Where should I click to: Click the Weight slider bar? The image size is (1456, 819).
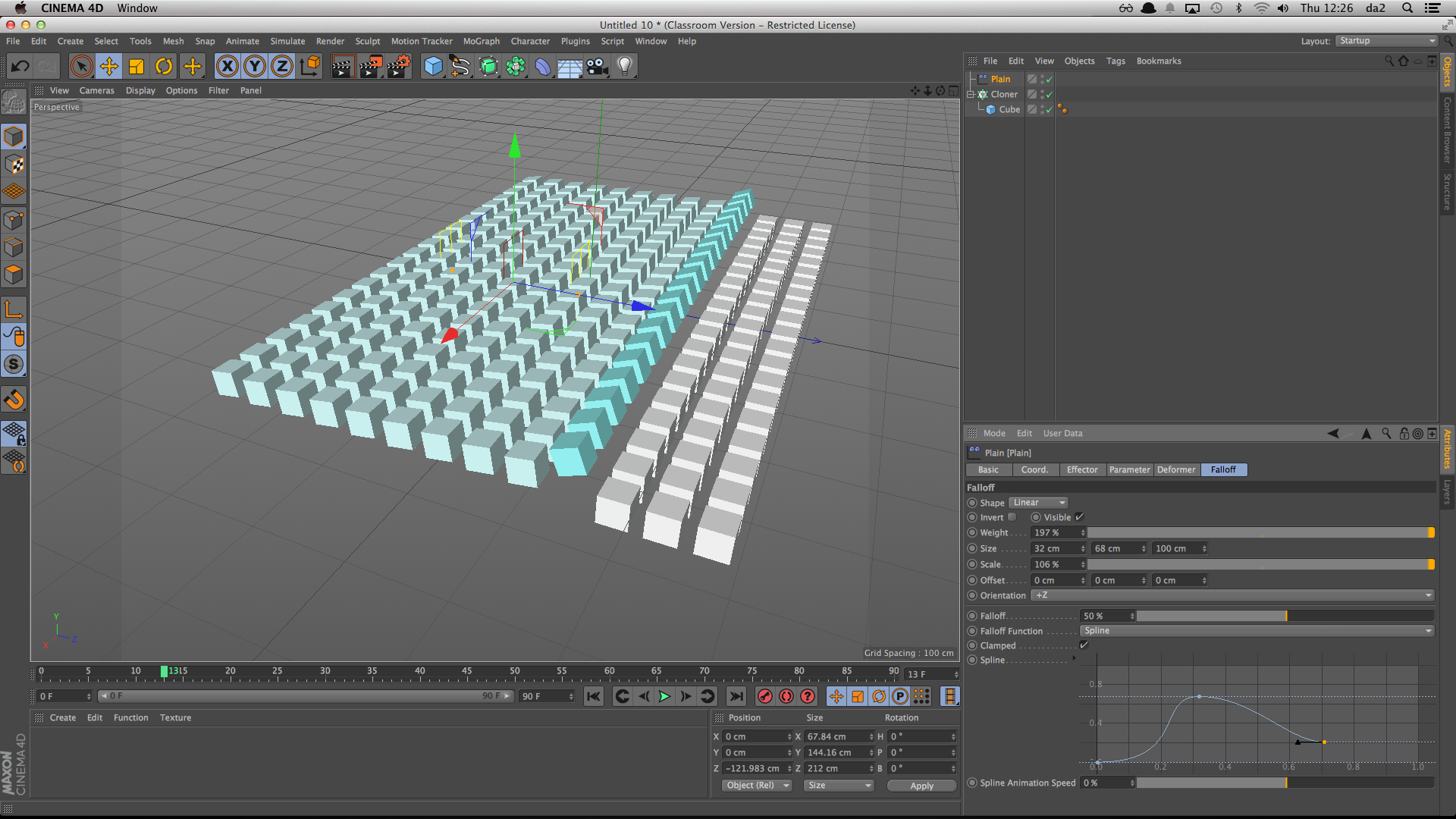point(1259,533)
